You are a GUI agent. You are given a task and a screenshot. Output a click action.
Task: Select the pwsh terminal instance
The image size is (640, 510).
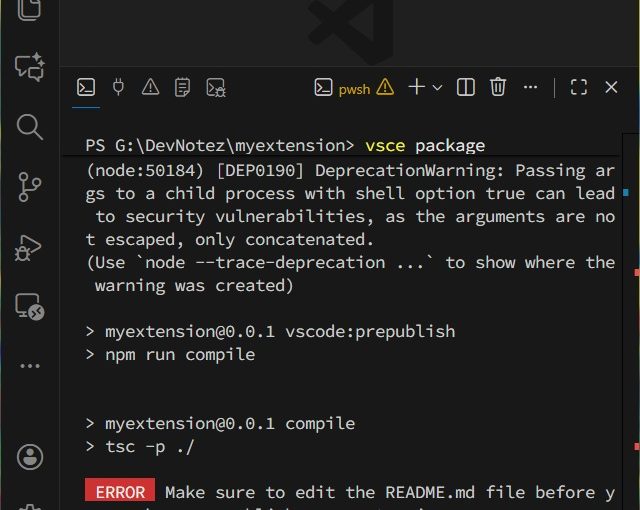[x=342, y=88]
